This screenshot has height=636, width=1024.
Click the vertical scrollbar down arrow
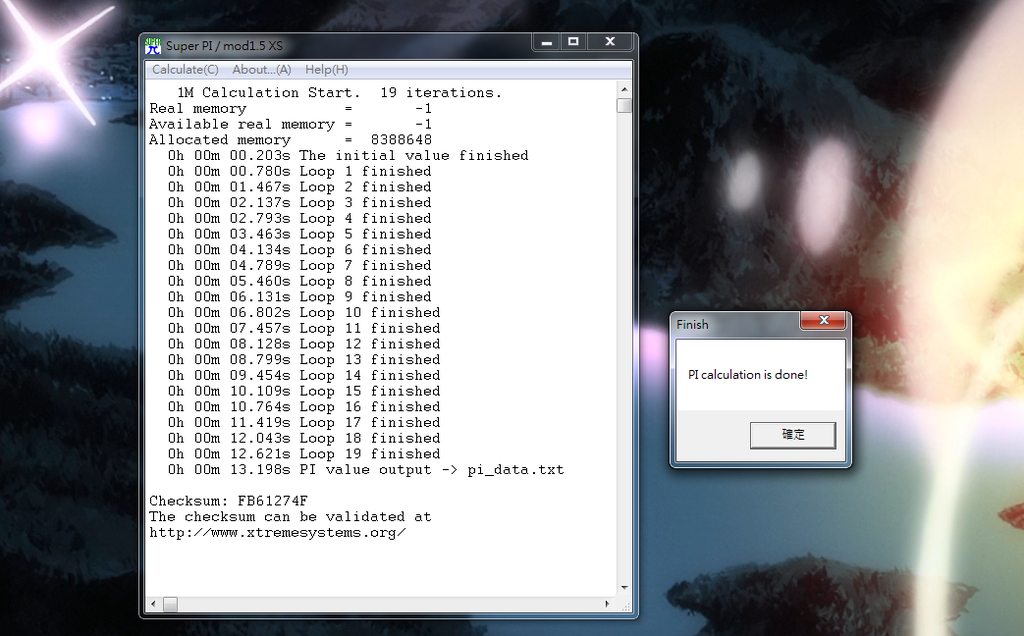624,588
